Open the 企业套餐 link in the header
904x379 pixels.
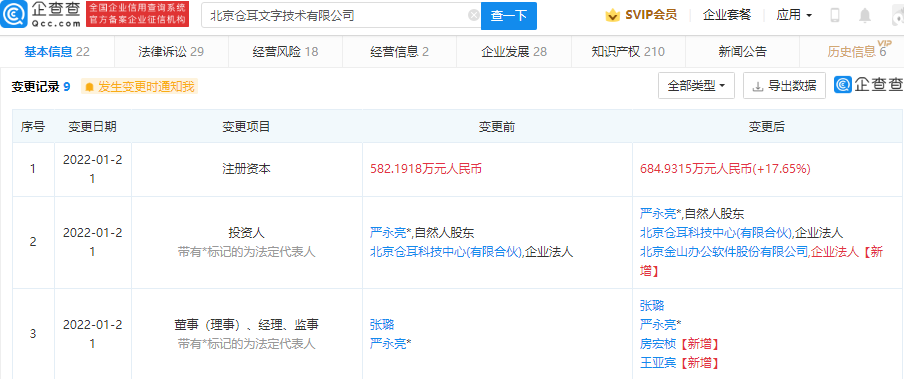727,15
